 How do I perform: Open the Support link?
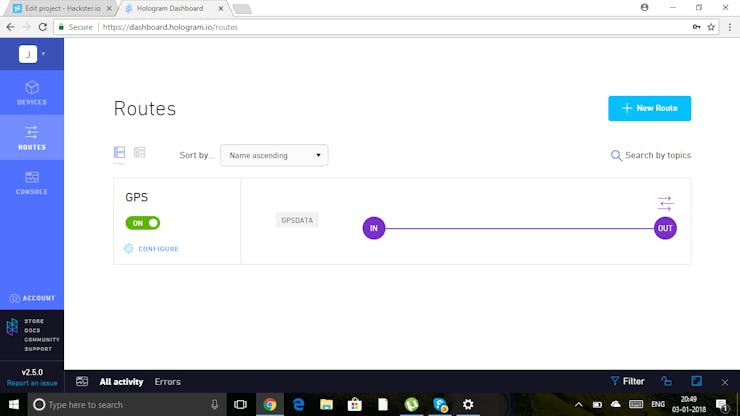[x=38, y=349]
